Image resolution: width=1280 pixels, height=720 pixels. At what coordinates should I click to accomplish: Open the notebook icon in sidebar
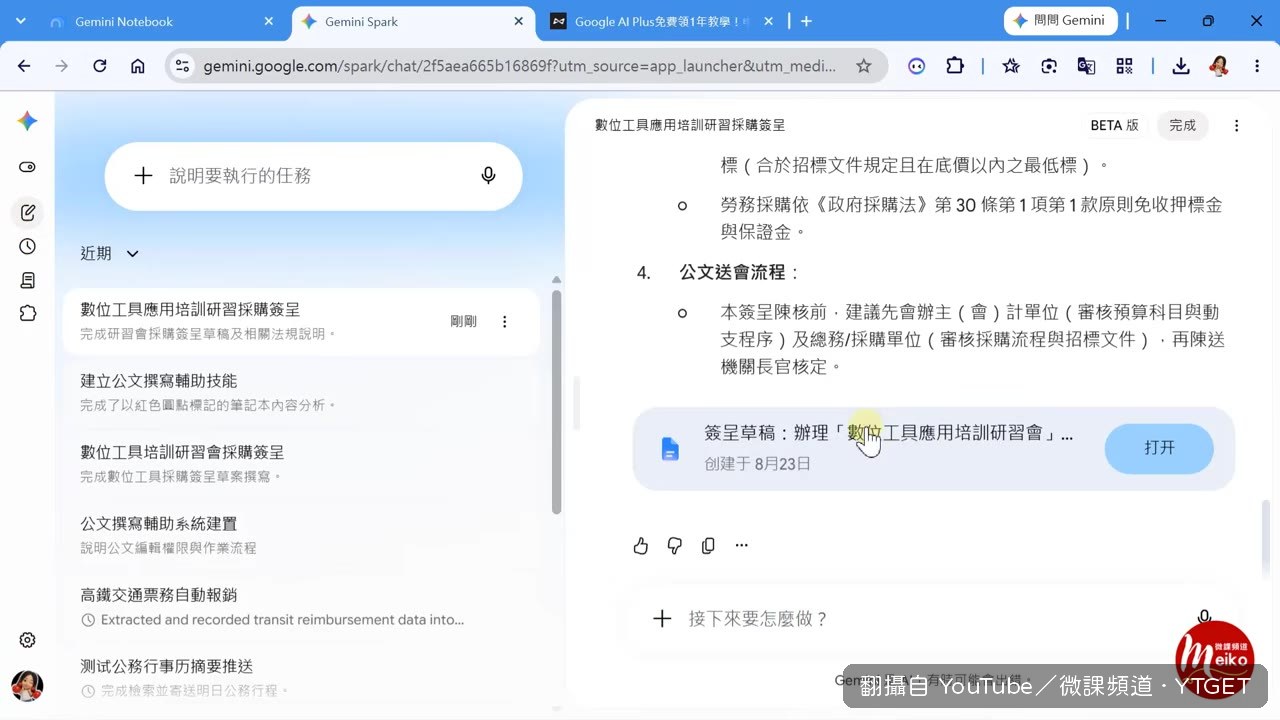27,280
